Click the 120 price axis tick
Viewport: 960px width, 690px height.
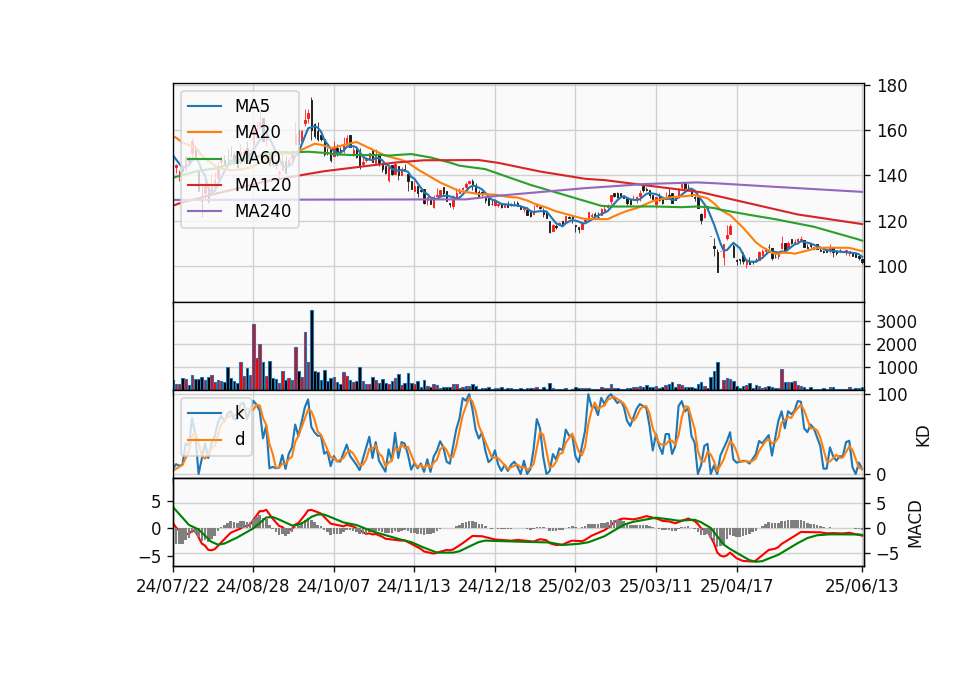[892, 222]
